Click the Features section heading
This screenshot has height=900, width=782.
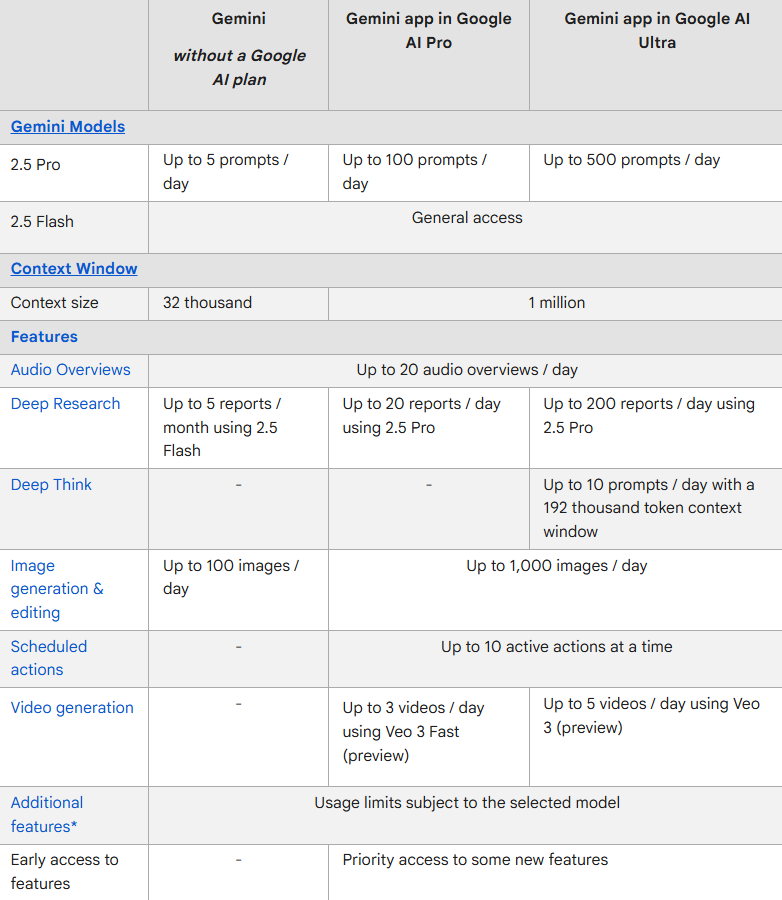44,337
